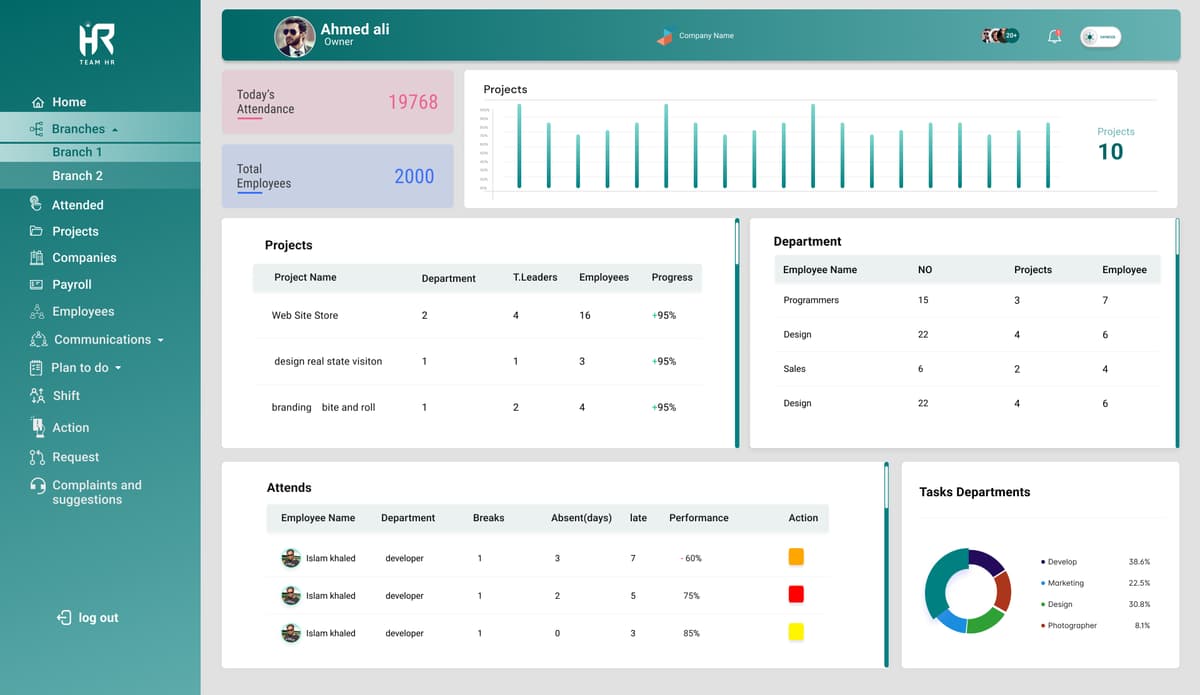Image resolution: width=1200 pixels, height=695 pixels.
Task: Click the Projects folder icon in sidebar
Action: (37, 231)
